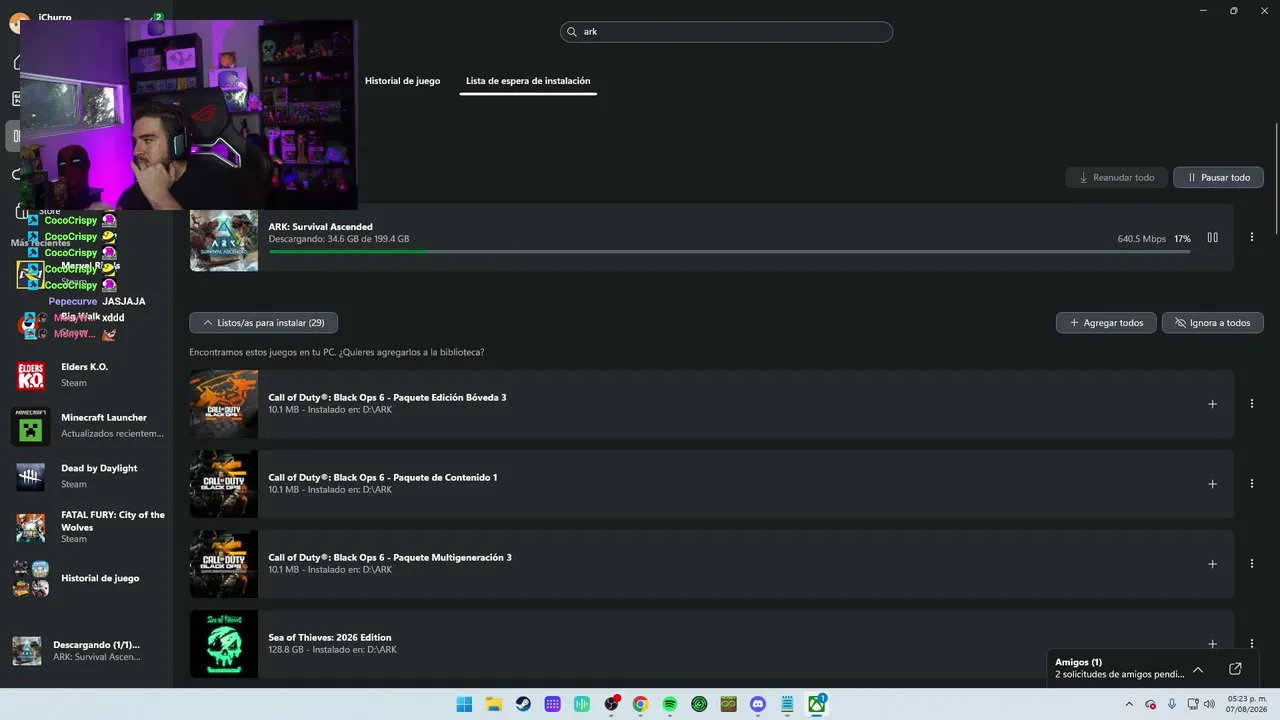Viewport: 1280px width, 720px height.
Task: Click the search field containing "ark"
Action: tap(726, 32)
